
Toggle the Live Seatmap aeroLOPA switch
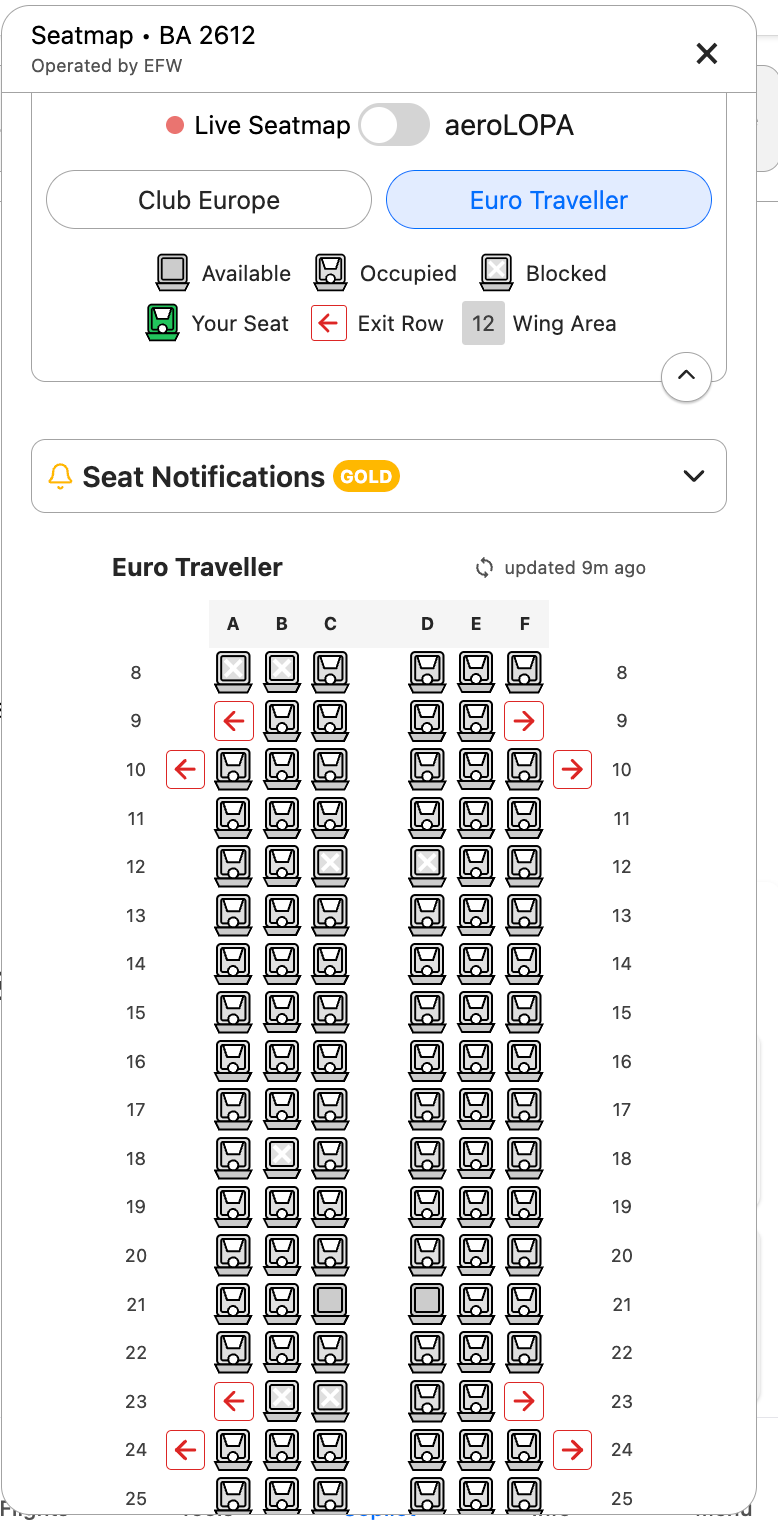pyautogui.click(x=393, y=124)
